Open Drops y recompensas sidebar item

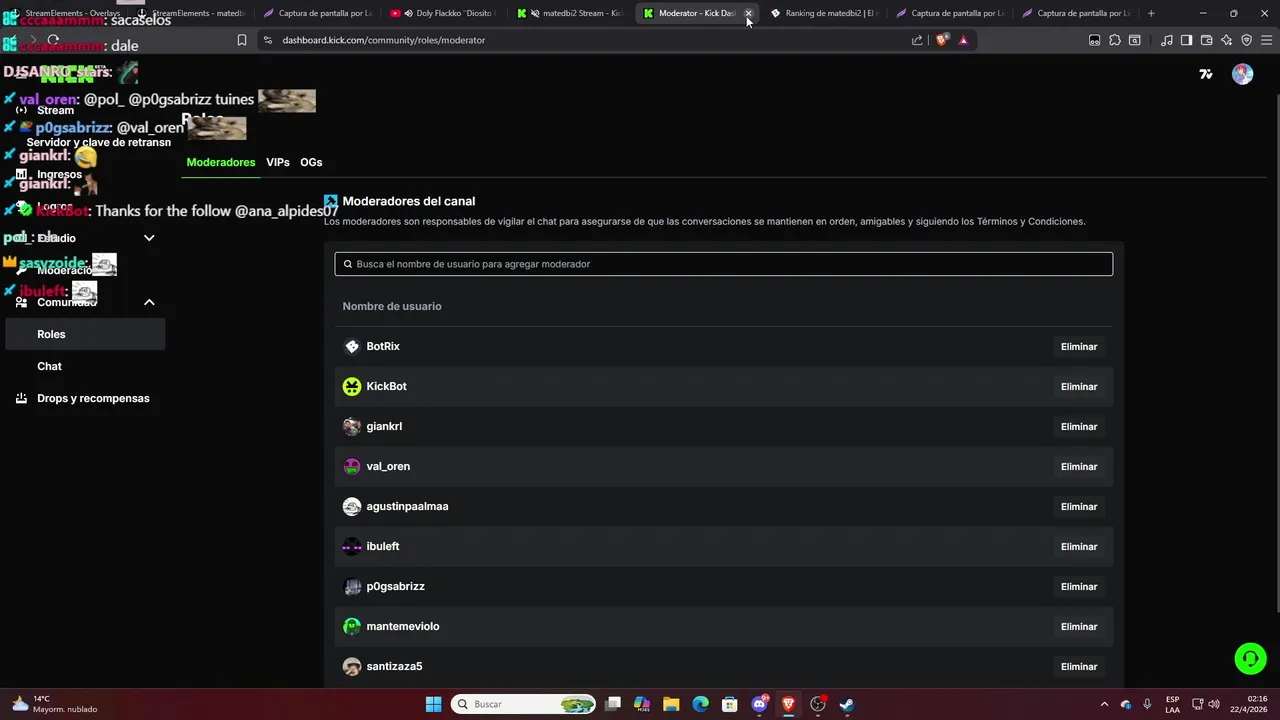[93, 398]
